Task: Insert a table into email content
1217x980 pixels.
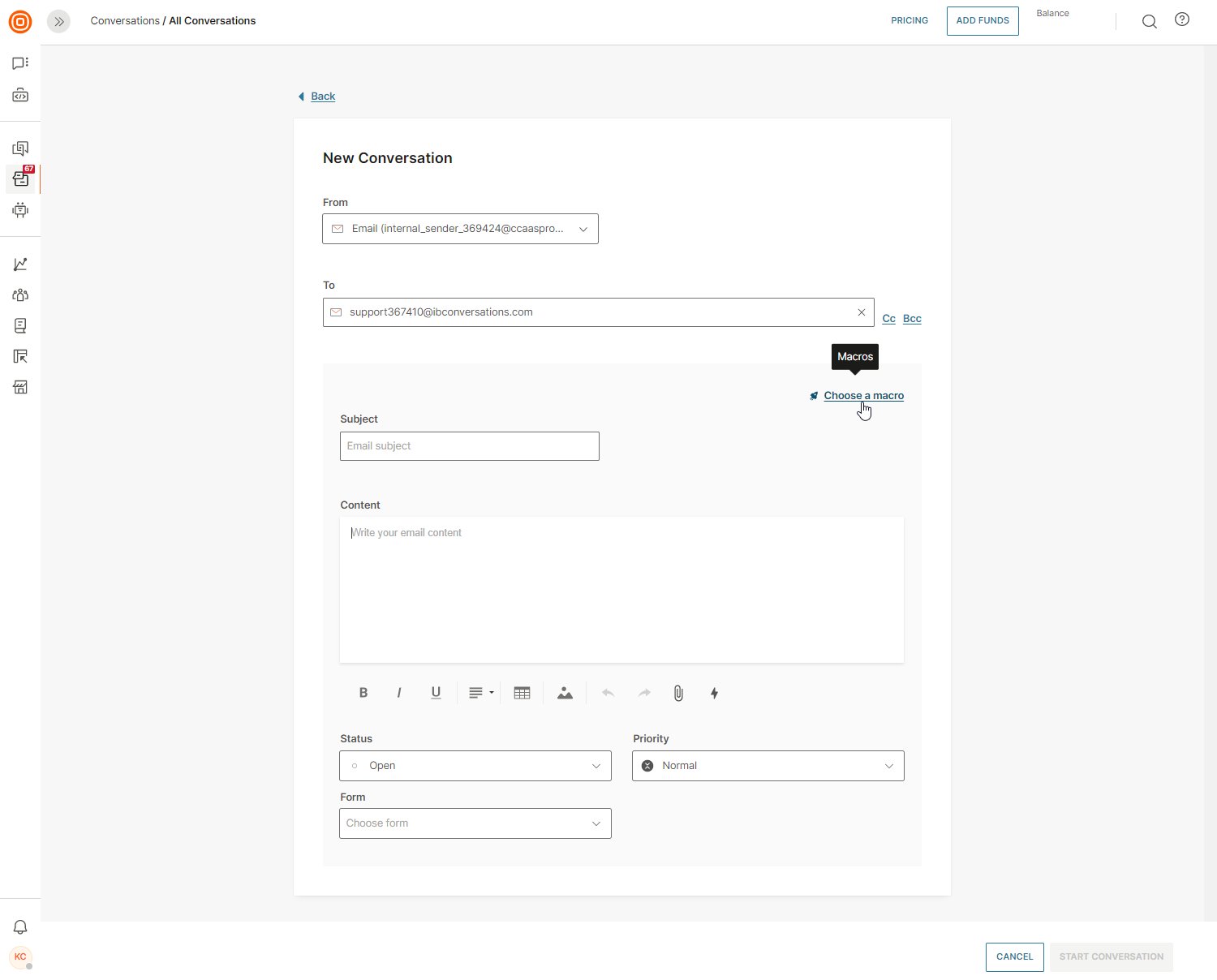Action: pyautogui.click(x=522, y=693)
